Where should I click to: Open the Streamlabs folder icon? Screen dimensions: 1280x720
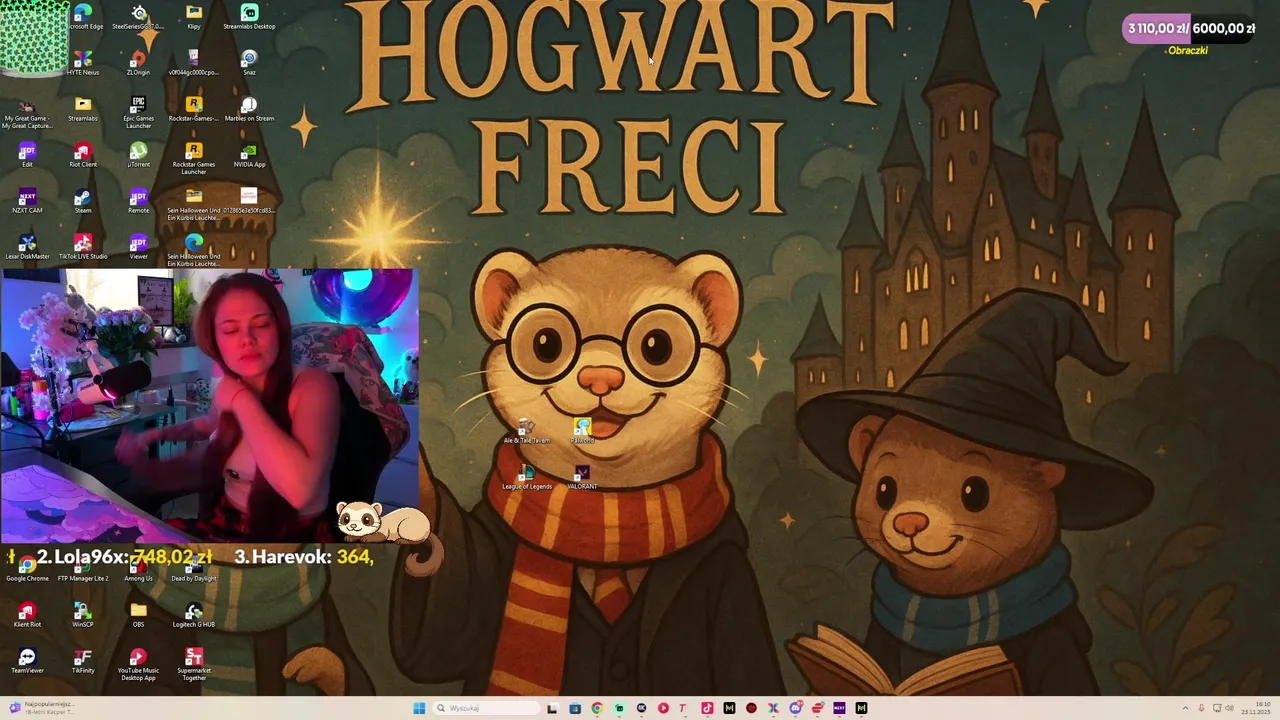pos(83,109)
